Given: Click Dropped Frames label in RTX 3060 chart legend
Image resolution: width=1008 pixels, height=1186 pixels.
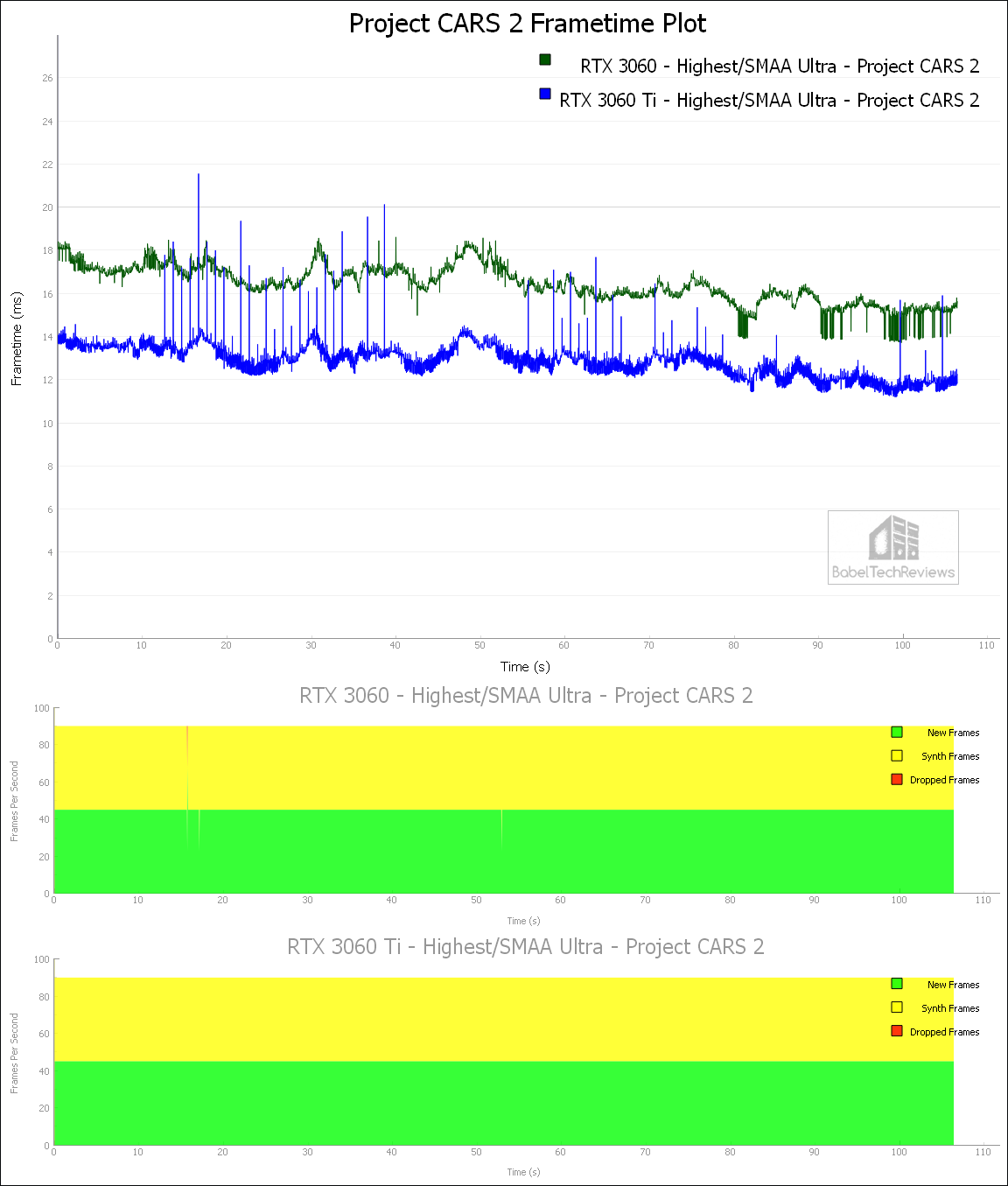Looking at the screenshot, I should pos(945,780).
